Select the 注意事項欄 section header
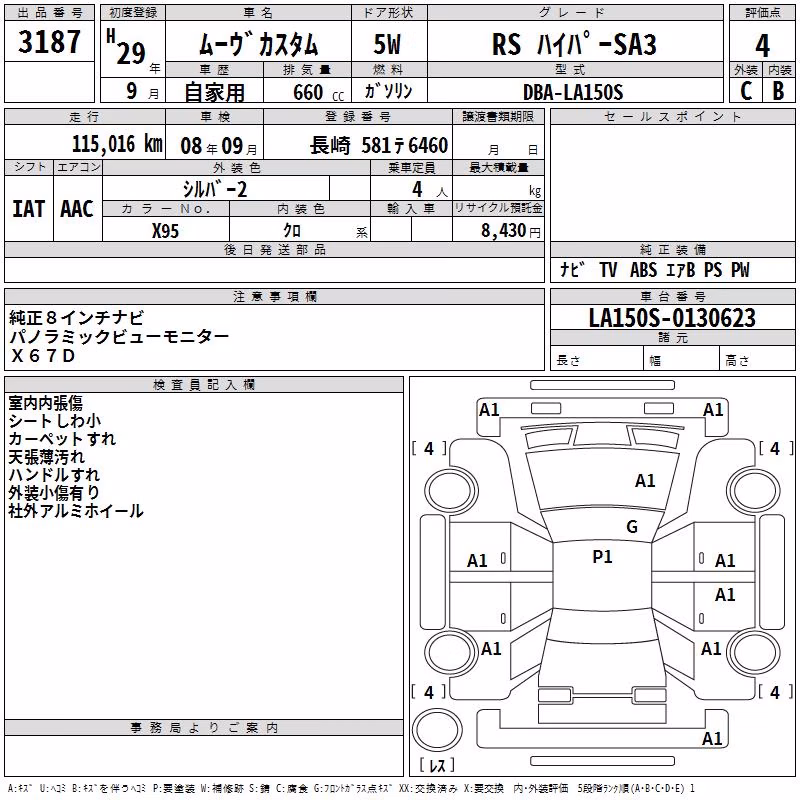800x800 pixels. (274, 296)
